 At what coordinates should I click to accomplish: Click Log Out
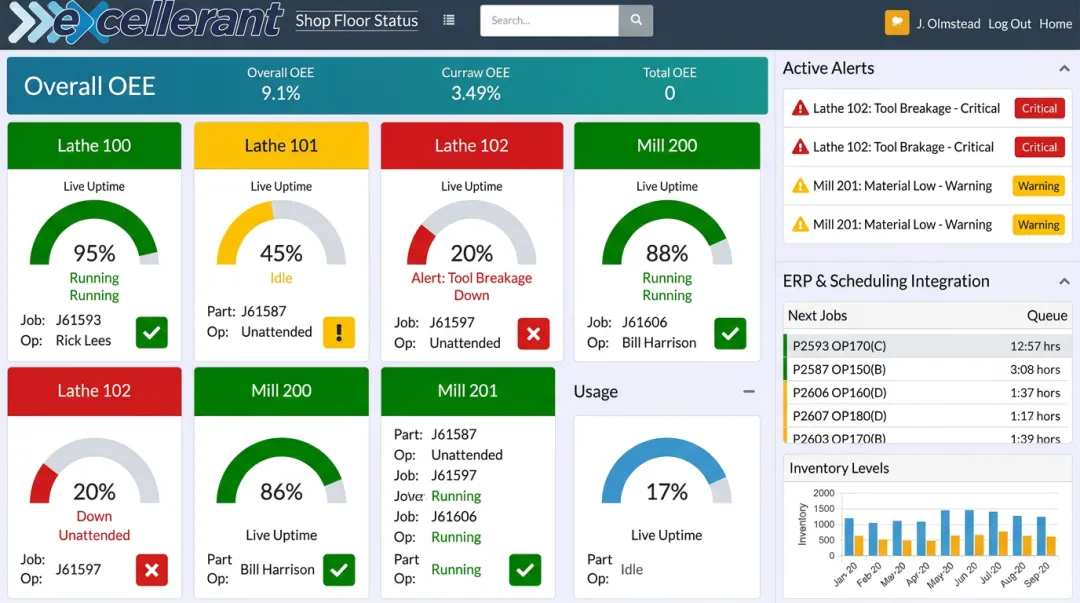1009,23
